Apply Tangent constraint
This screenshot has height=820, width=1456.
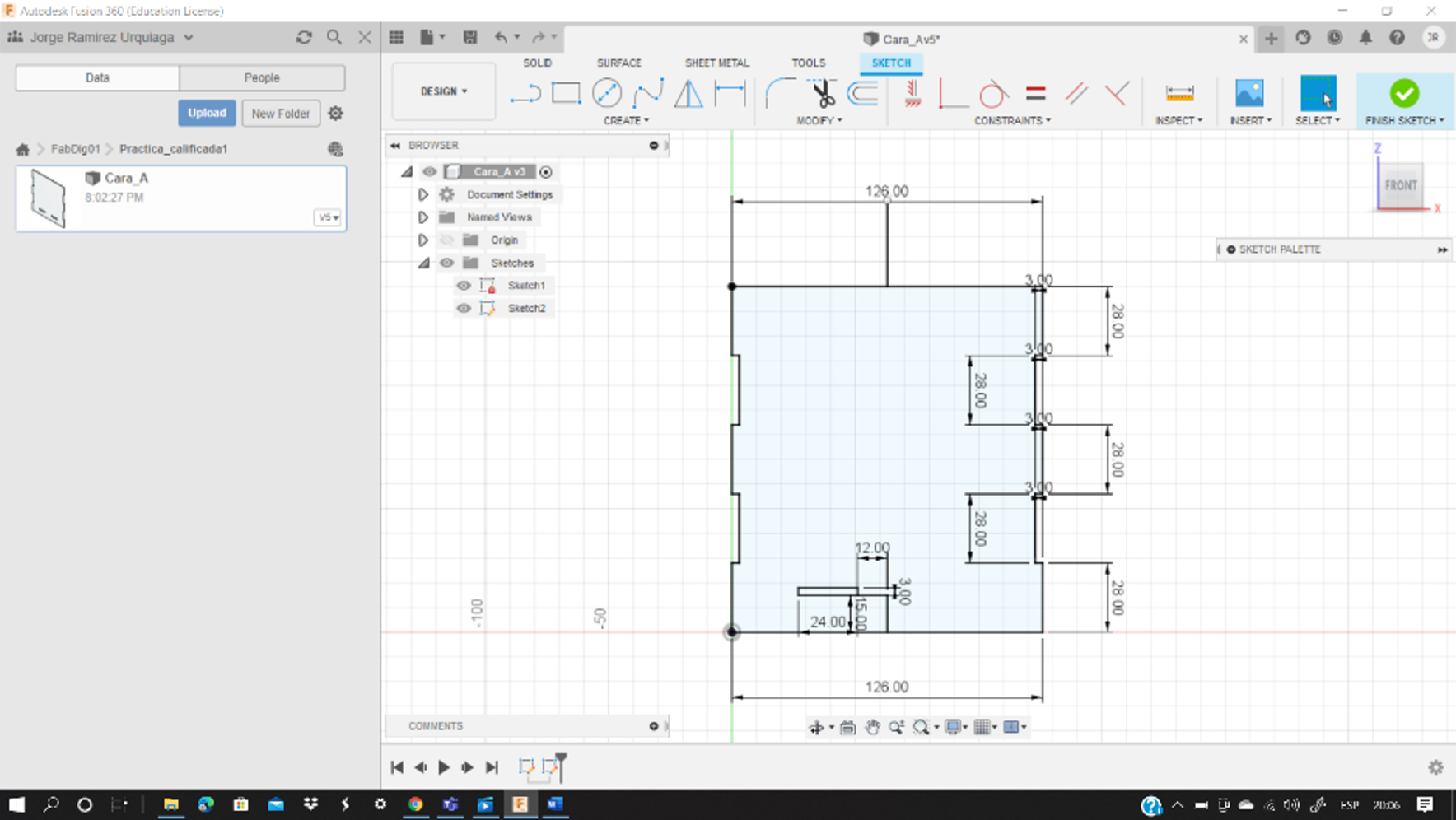pos(994,93)
